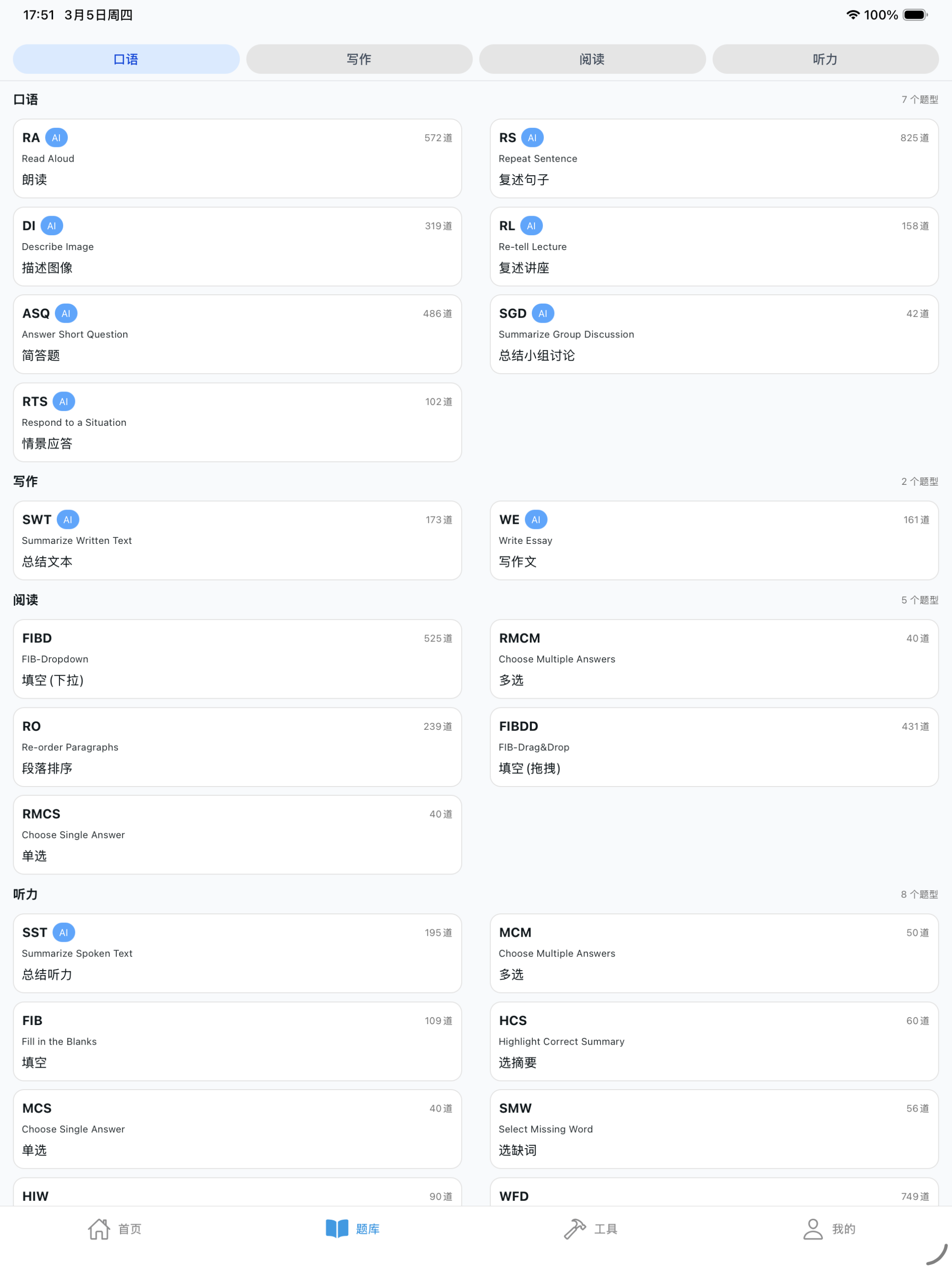The height and width of the screenshot is (1270, 952).
Task: Switch to the 听力 listening tab
Action: click(x=826, y=59)
